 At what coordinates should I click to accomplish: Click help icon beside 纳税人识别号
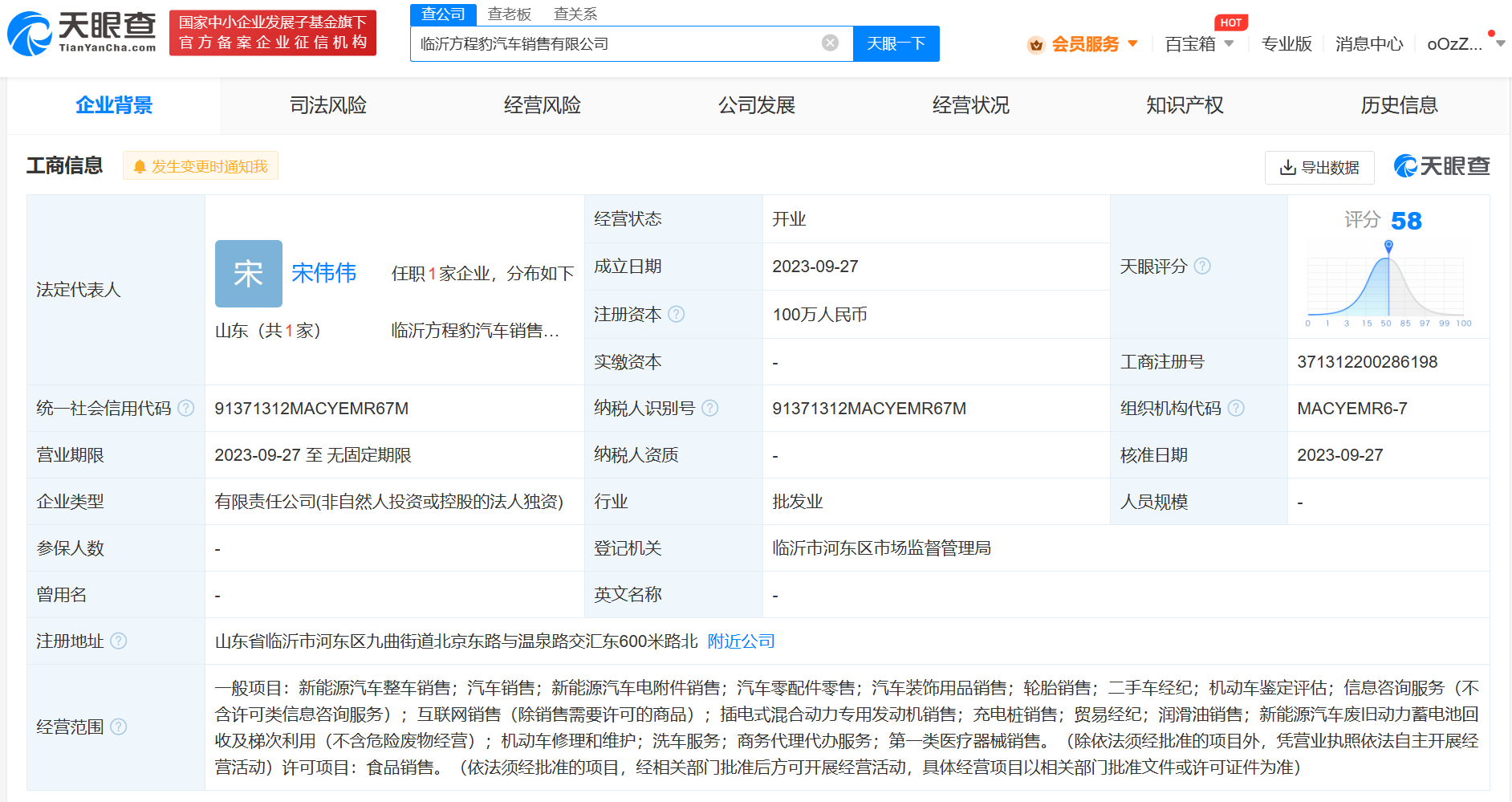710,409
